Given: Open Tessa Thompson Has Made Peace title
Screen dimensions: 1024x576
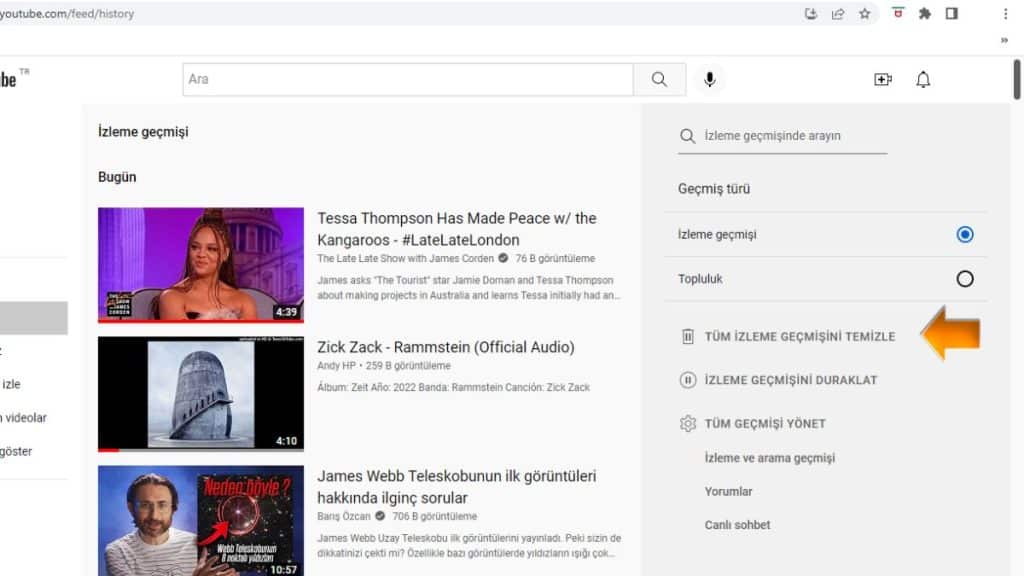Looking at the screenshot, I should click(x=456, y=229).
